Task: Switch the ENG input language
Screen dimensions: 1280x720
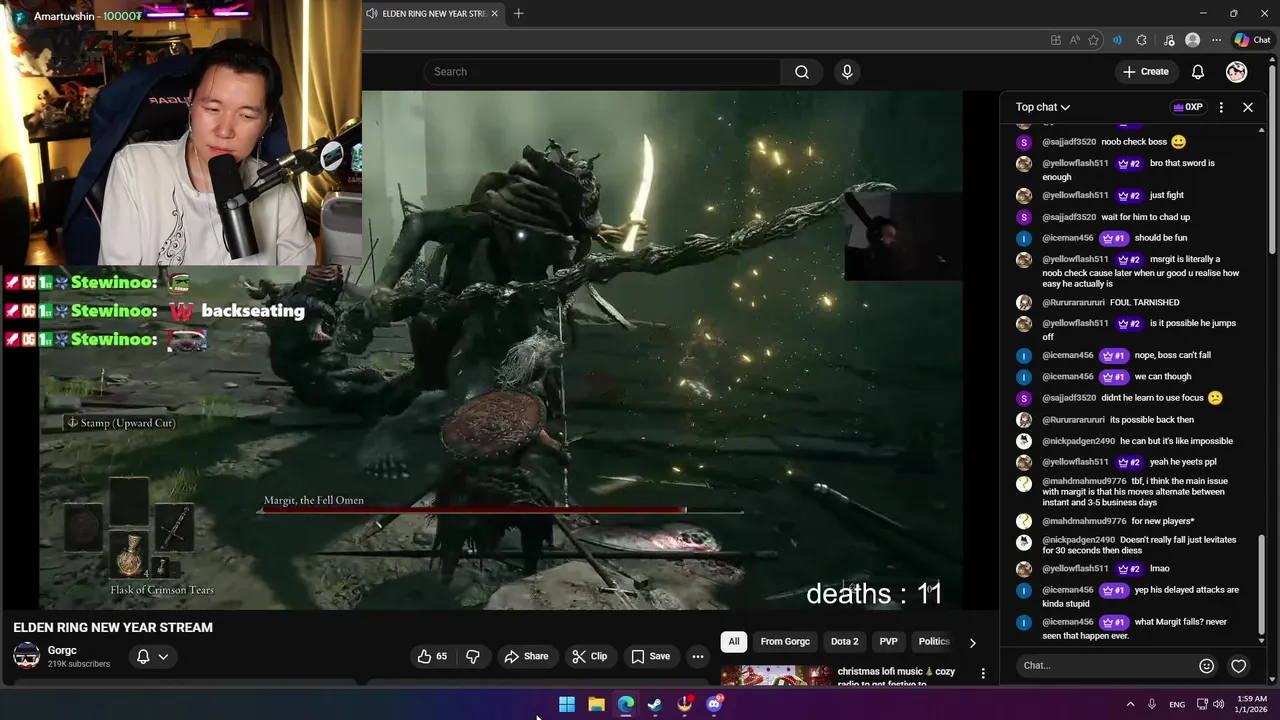Action: [1177, 704]
